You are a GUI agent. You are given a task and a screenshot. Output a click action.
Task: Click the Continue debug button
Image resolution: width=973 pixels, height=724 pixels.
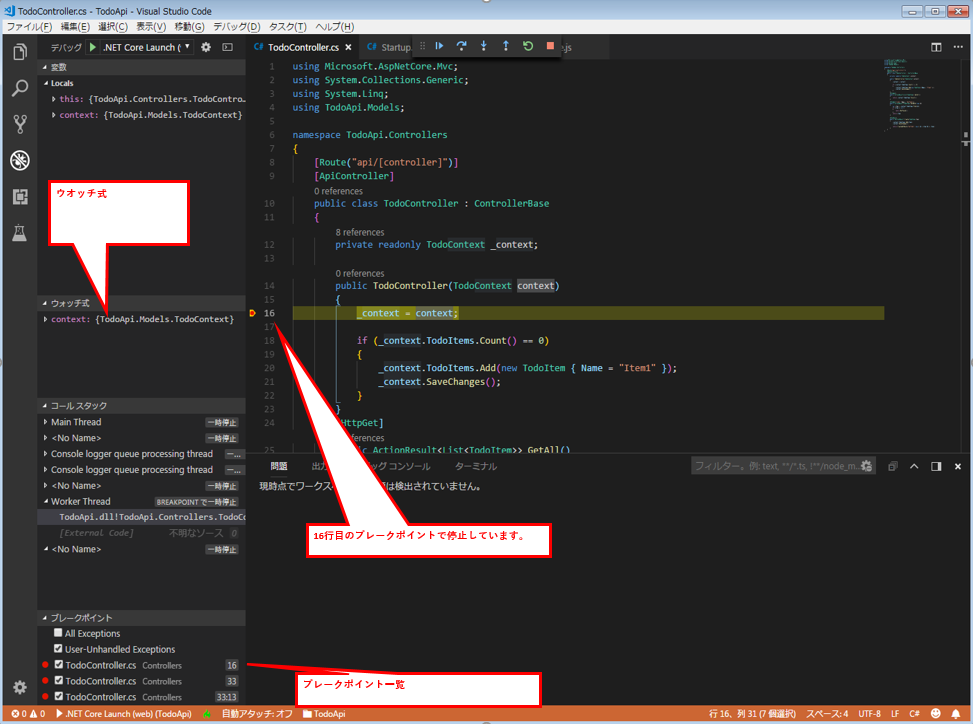click(x=439, y=46)
